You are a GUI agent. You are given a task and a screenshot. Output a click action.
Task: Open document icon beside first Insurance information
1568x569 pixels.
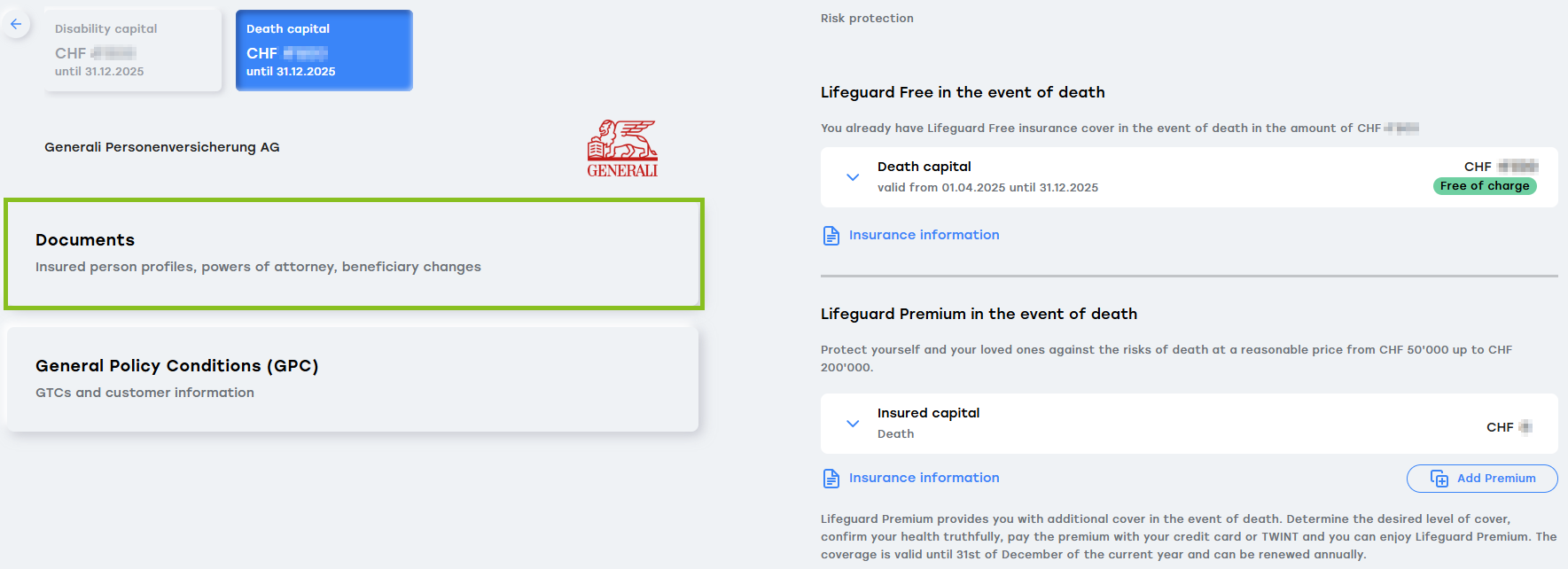tap(831, 236)
